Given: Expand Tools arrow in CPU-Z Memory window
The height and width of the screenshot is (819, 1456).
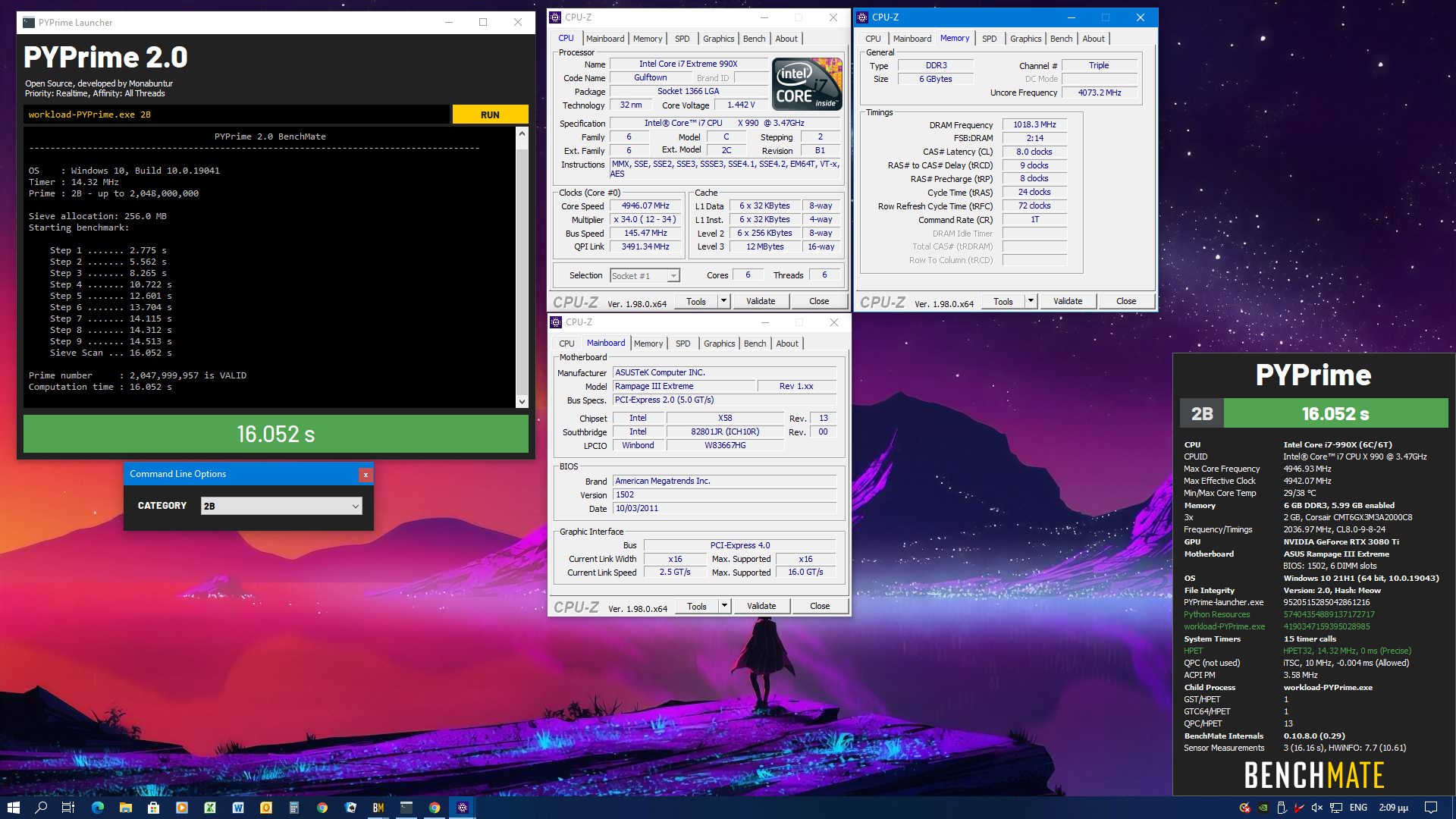Looking at the screenshot, I should click(x=1031, y=301).
